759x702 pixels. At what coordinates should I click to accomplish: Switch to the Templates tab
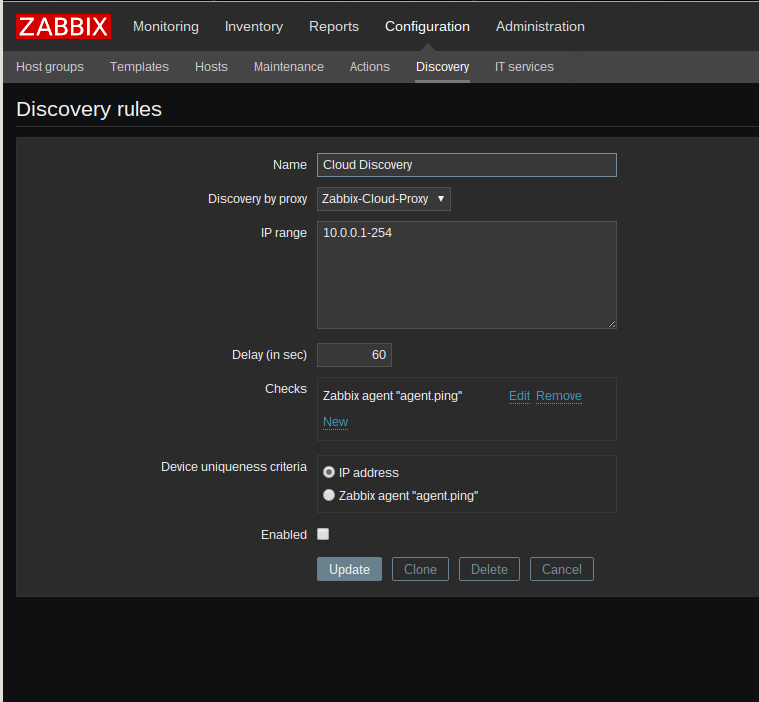click(x=139, y=67)
